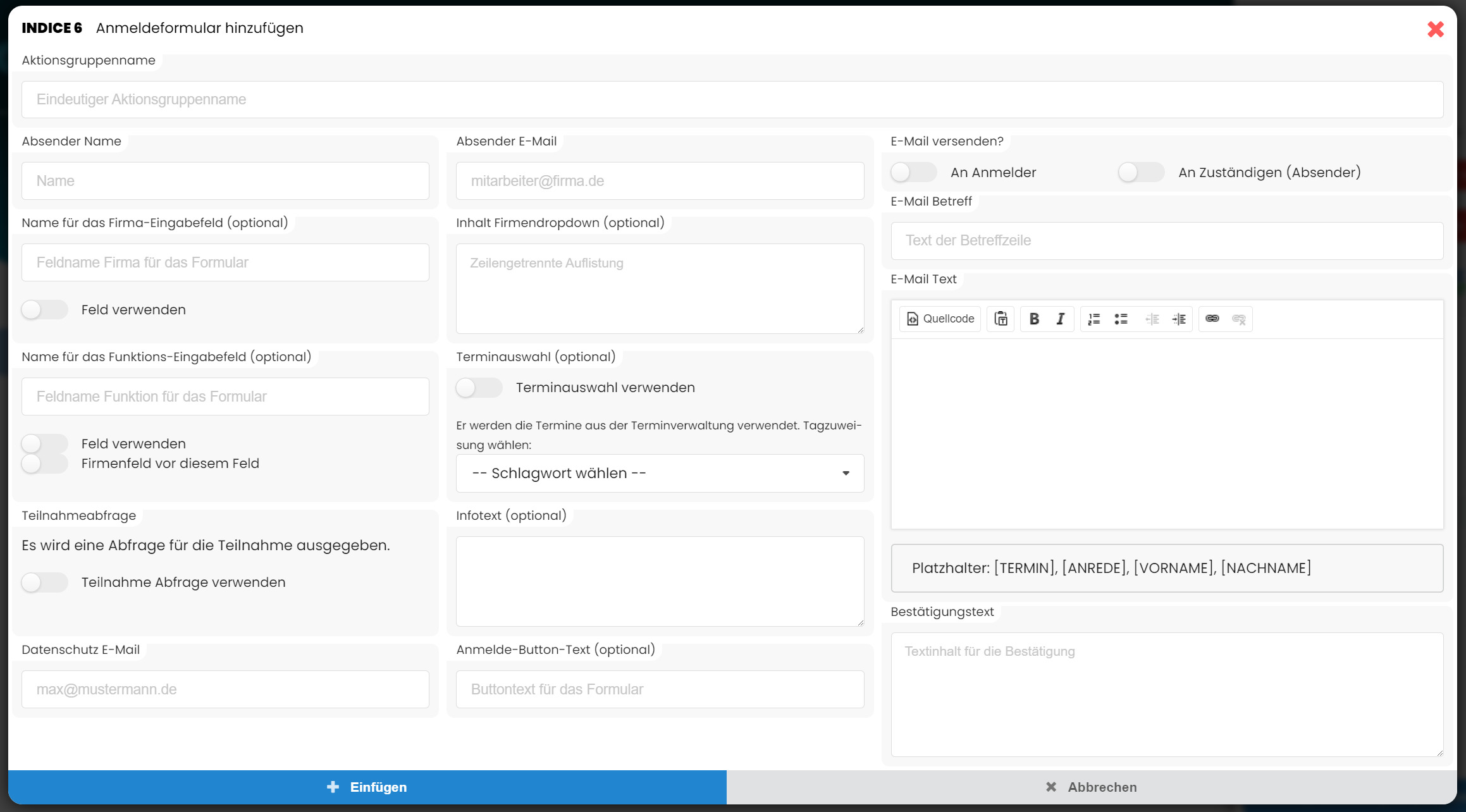1466x812 pixels.
Task: Click the Einfügen button
Action: (367, 787)
